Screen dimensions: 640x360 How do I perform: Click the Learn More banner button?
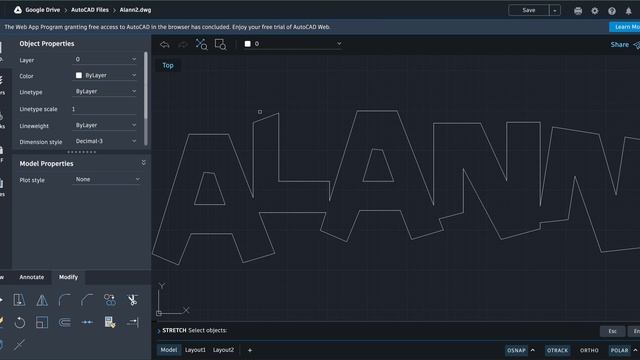point(625,27)
